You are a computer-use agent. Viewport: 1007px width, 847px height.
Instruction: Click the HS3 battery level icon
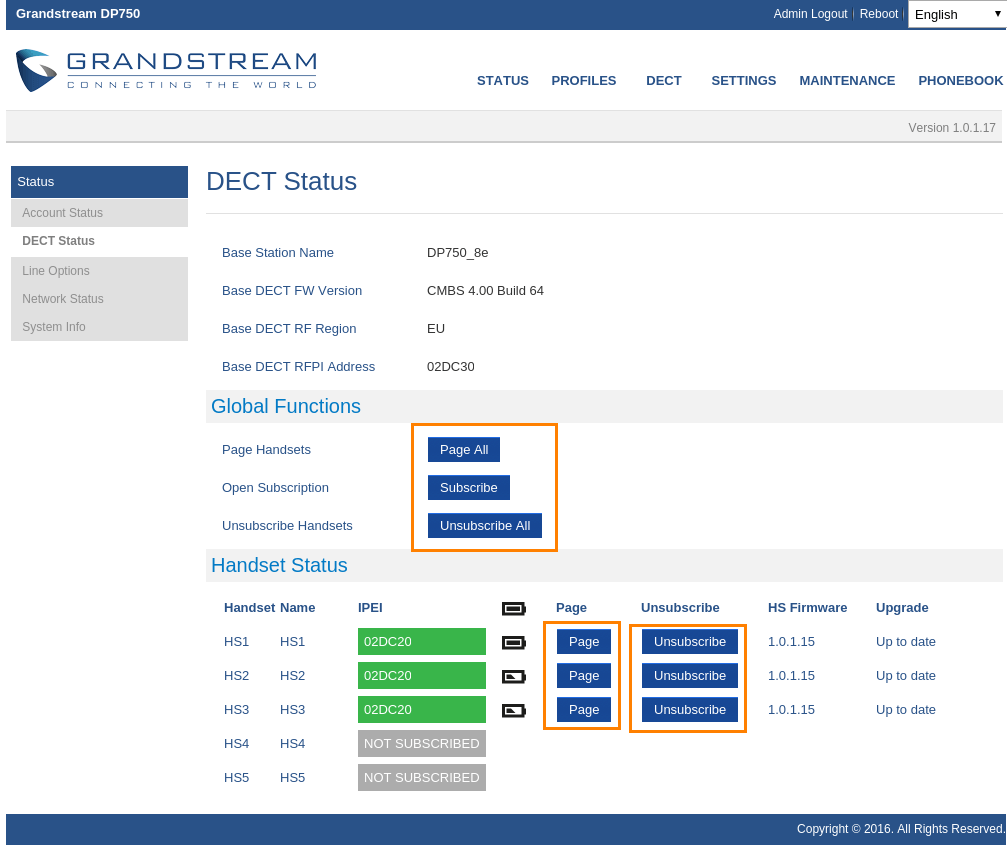pyautogui.click(x=514, y=710)
